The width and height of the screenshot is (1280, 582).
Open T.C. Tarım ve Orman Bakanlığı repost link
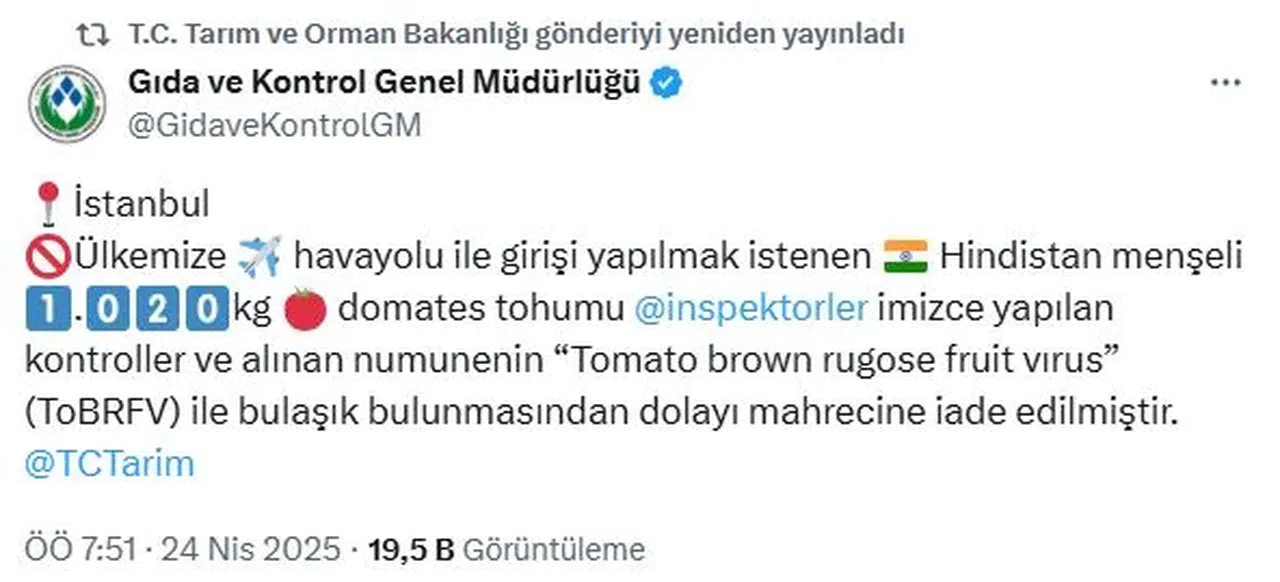pos(516,35)
